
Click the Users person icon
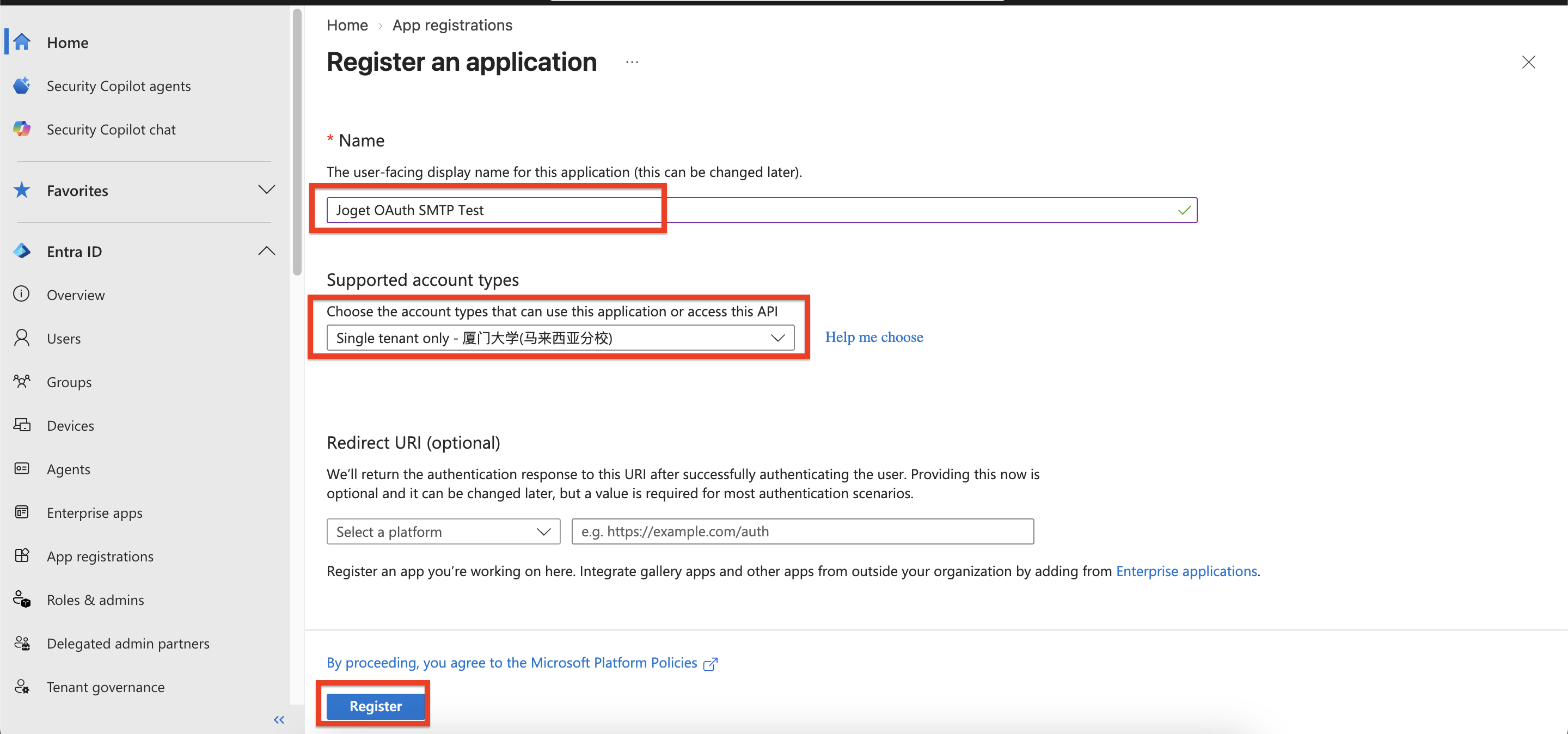point(22,338)
